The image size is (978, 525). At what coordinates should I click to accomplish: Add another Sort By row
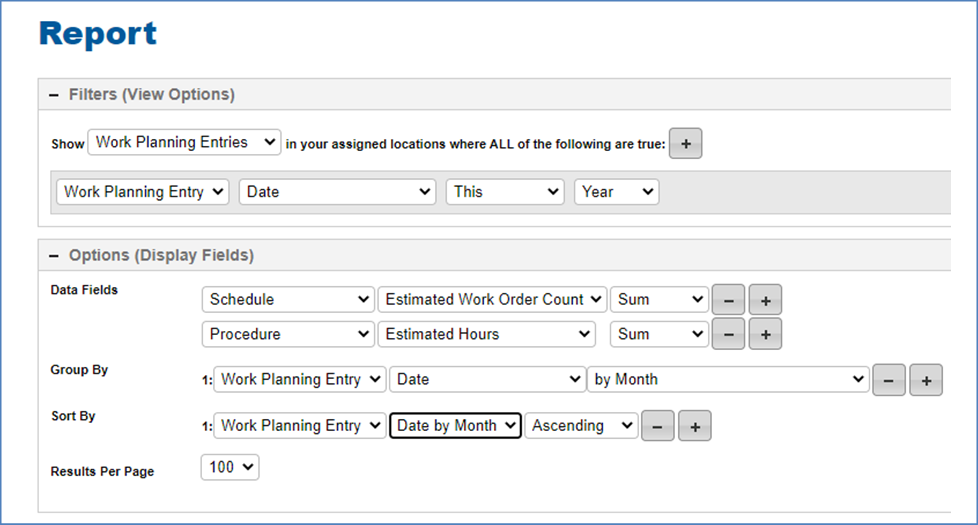[695, 426]
